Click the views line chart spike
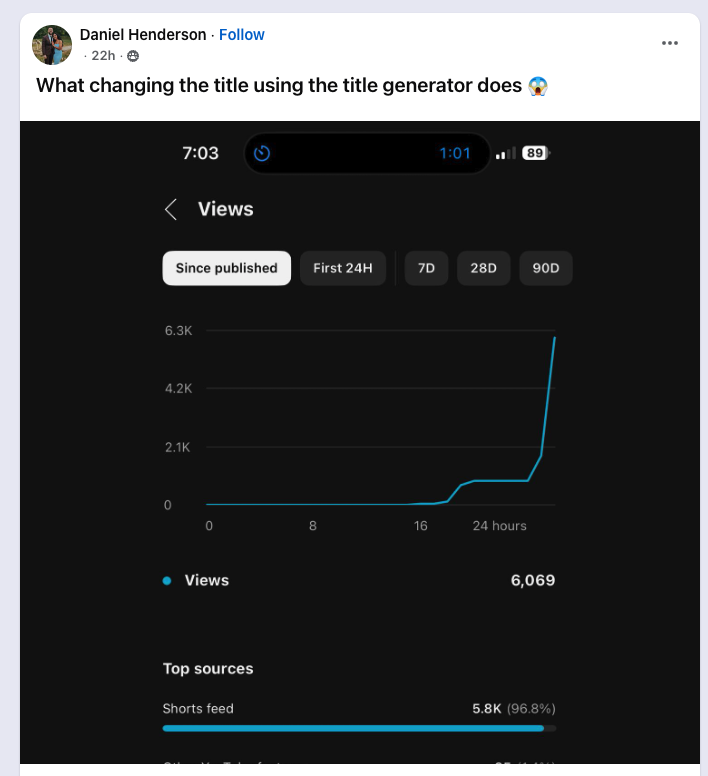The height and width of the screenshot is (776, 708). click(x=548, y=400)
